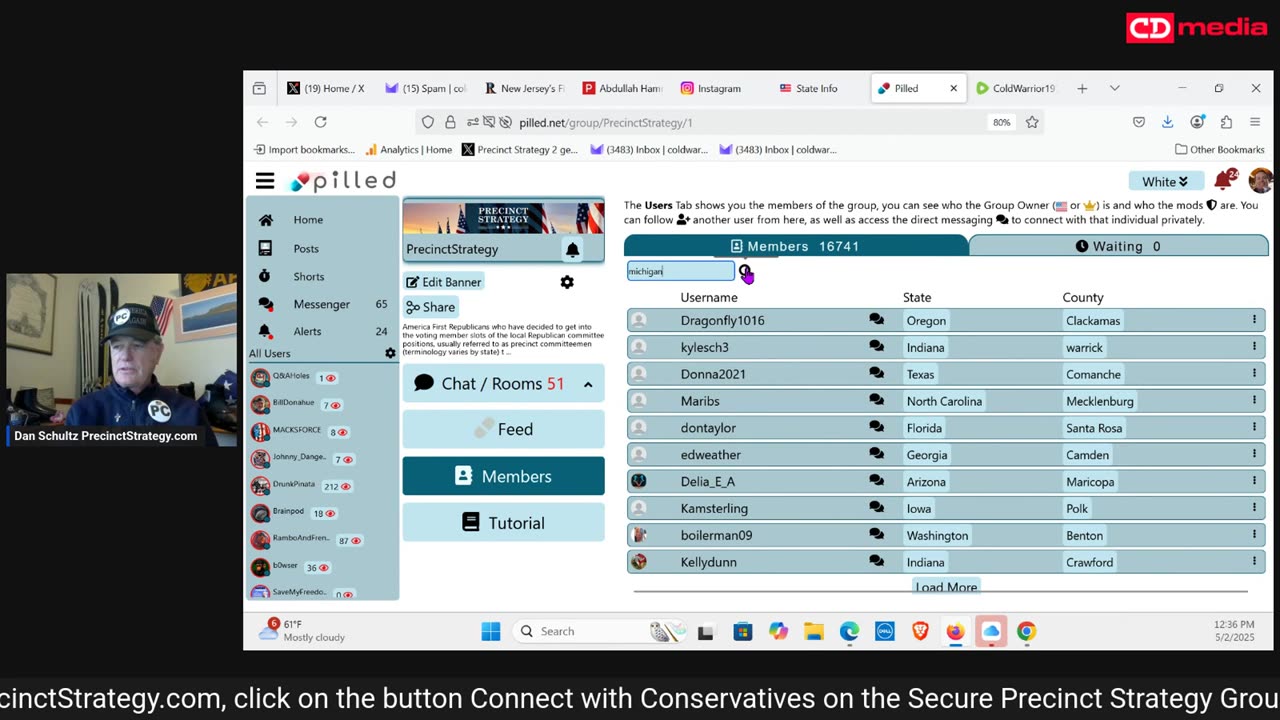Open Alerts in the Pilled sidebar

coord(307,331)
